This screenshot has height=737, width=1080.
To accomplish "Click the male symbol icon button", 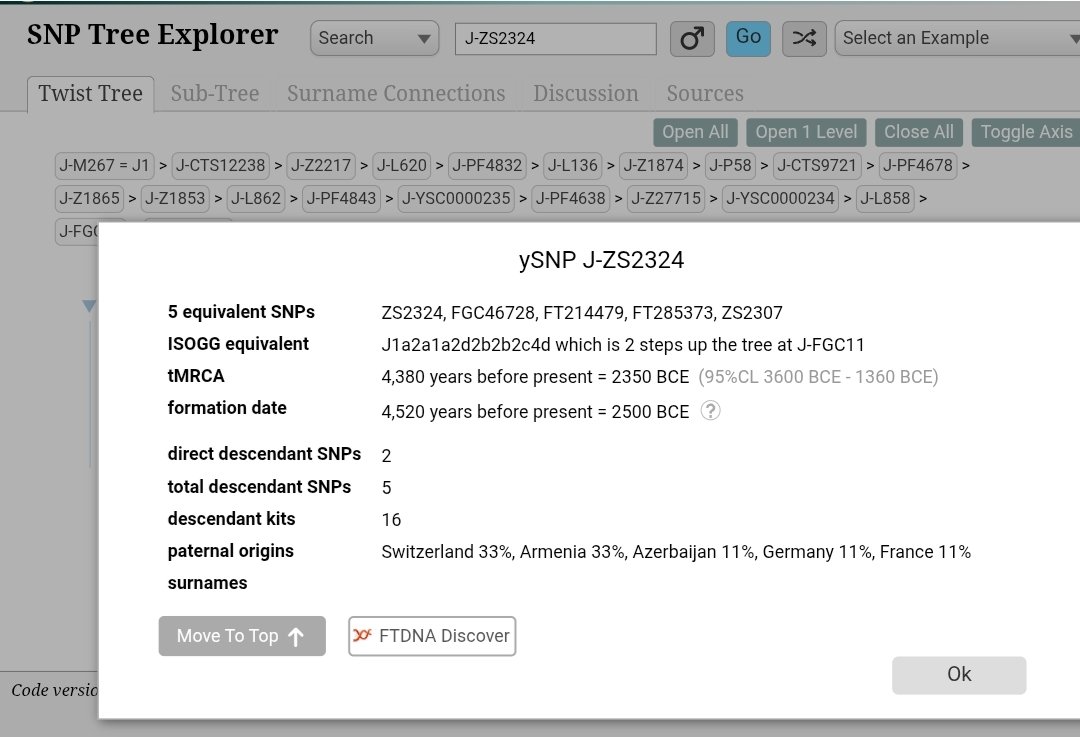I will click(x=692, y=39).
